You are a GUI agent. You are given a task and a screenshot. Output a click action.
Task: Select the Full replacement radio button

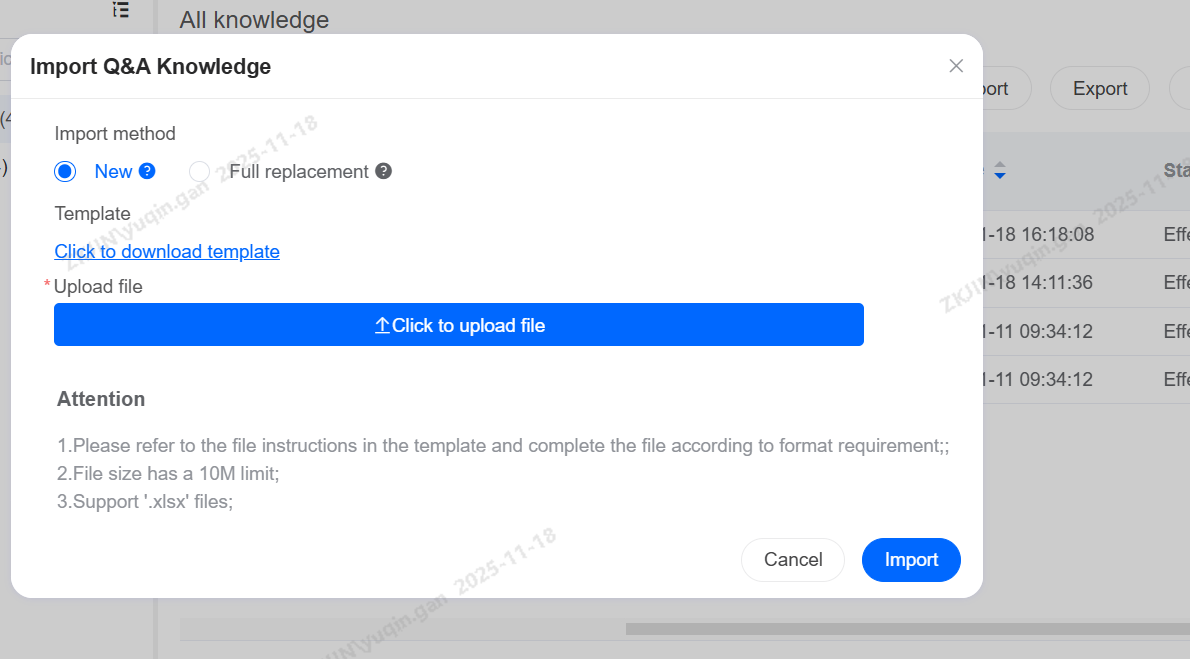coord(200,171)
